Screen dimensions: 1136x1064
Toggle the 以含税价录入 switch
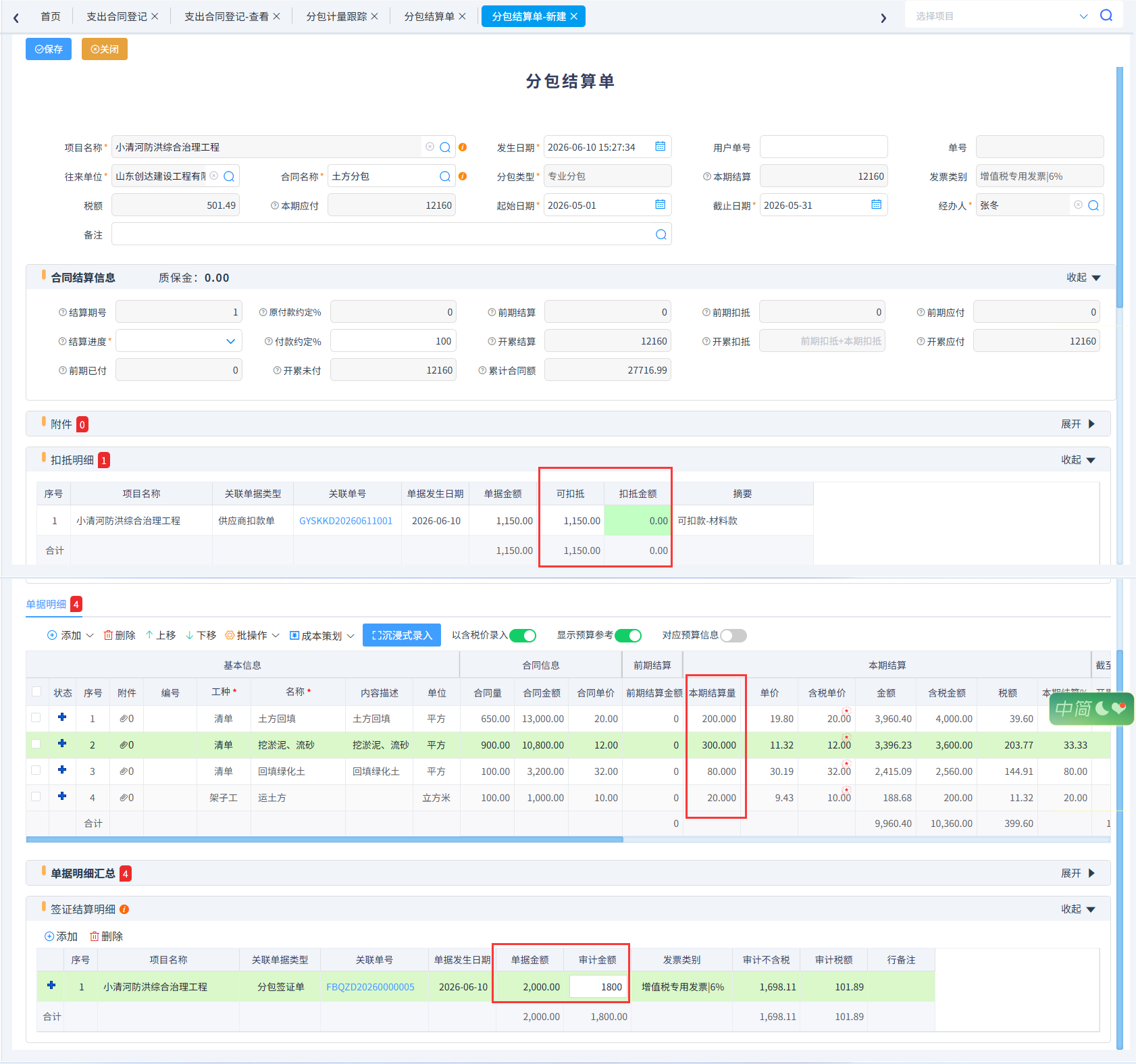(x=523, y=636)
